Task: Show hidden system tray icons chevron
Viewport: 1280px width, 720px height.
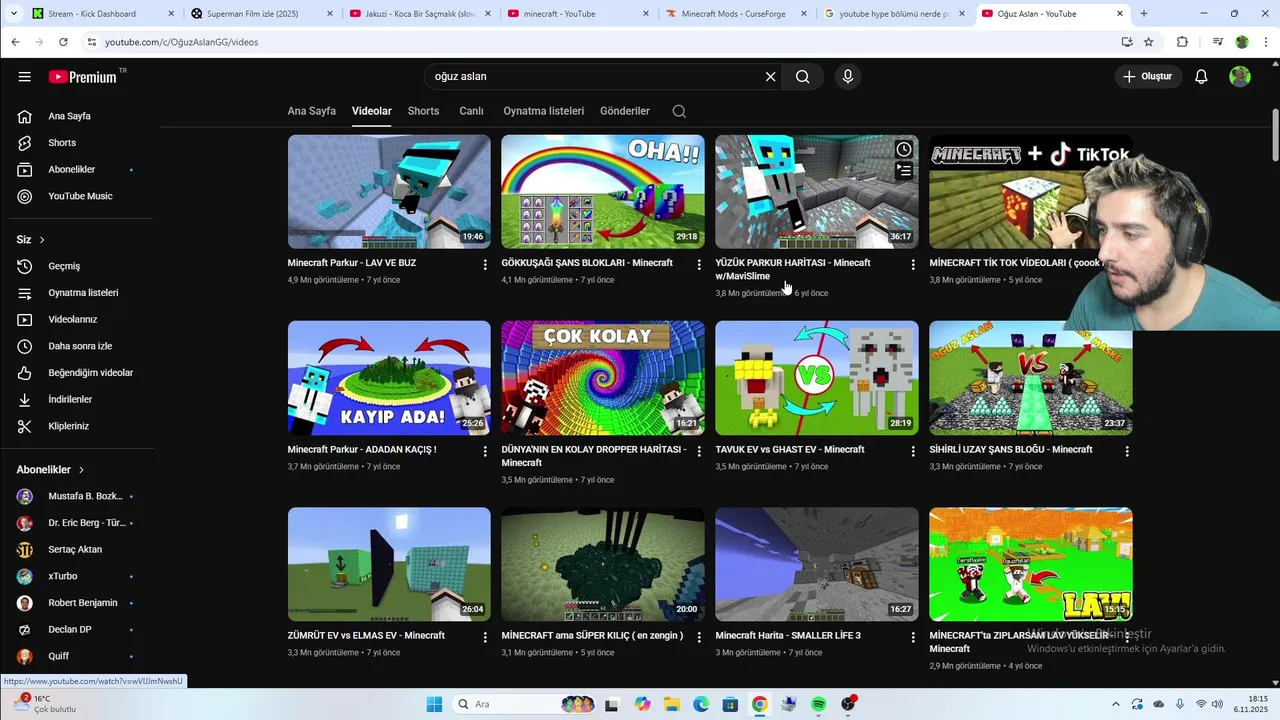Action: [1115, 704]
